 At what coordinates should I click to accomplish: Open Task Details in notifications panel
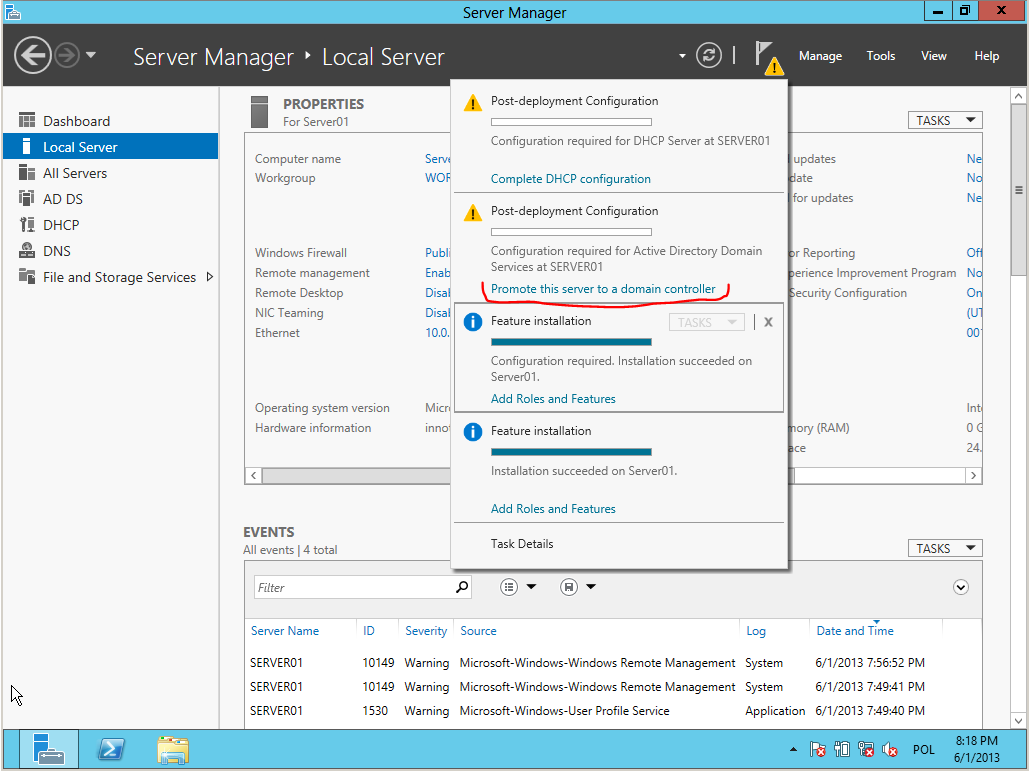[522, 544]
